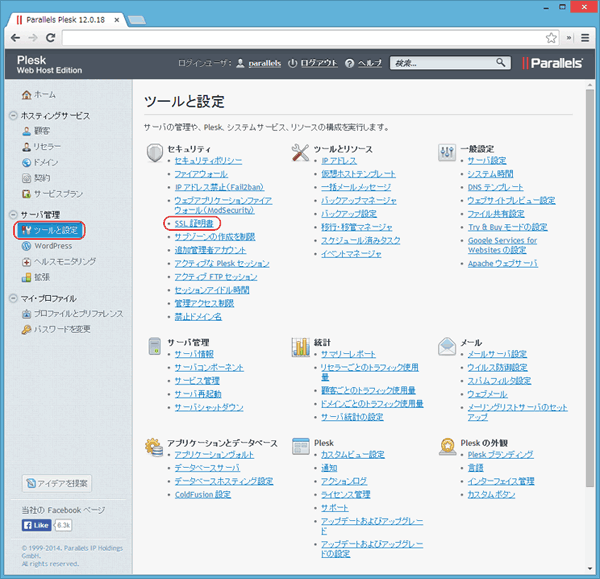
Task: Click the セキュリティ shield icon
Action: [155, 153]
